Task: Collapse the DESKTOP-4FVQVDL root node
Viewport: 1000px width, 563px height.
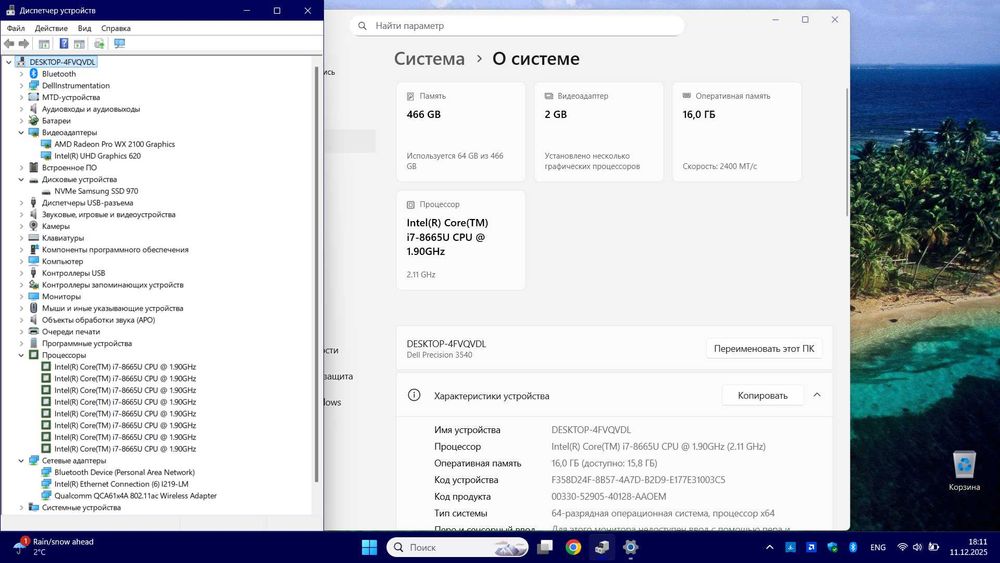Action: (9, 62)
